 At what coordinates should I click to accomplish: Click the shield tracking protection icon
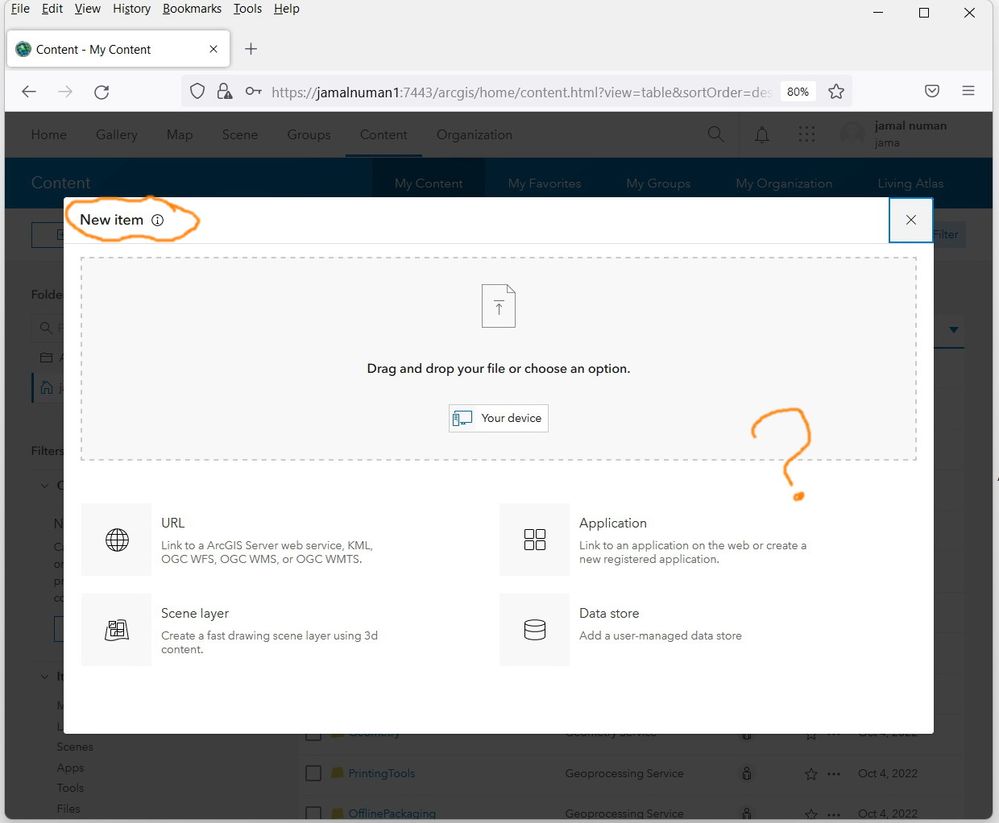(198, 92)
